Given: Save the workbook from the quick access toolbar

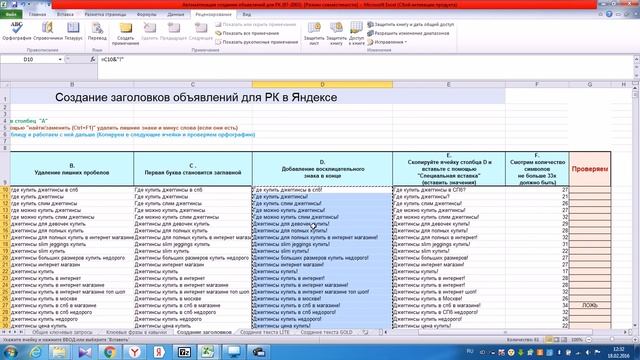Looking at the screenshot, I should click(15, 4).
